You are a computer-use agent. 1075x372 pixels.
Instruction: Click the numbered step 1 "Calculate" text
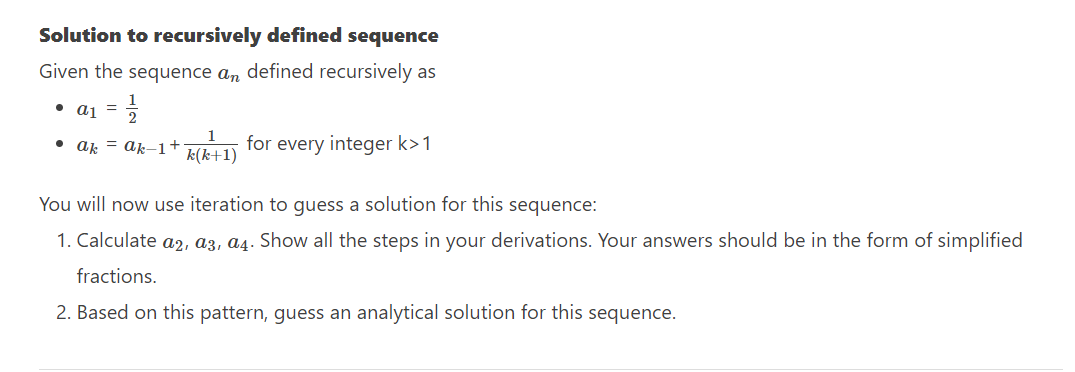[117, 241]
